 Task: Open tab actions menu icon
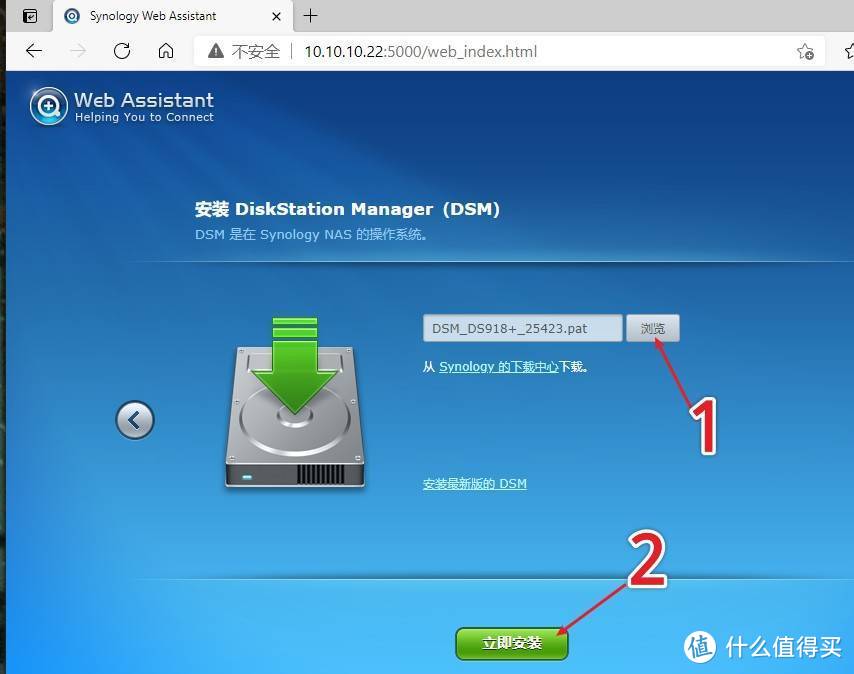[30, 16]
